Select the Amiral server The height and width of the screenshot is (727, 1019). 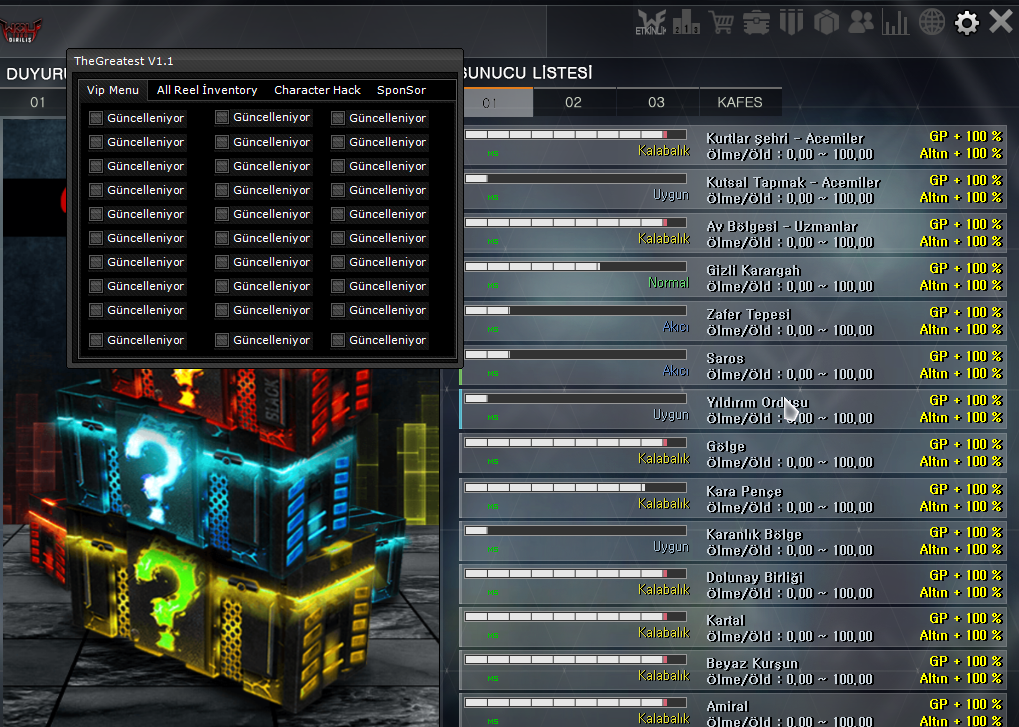point(734,711)
